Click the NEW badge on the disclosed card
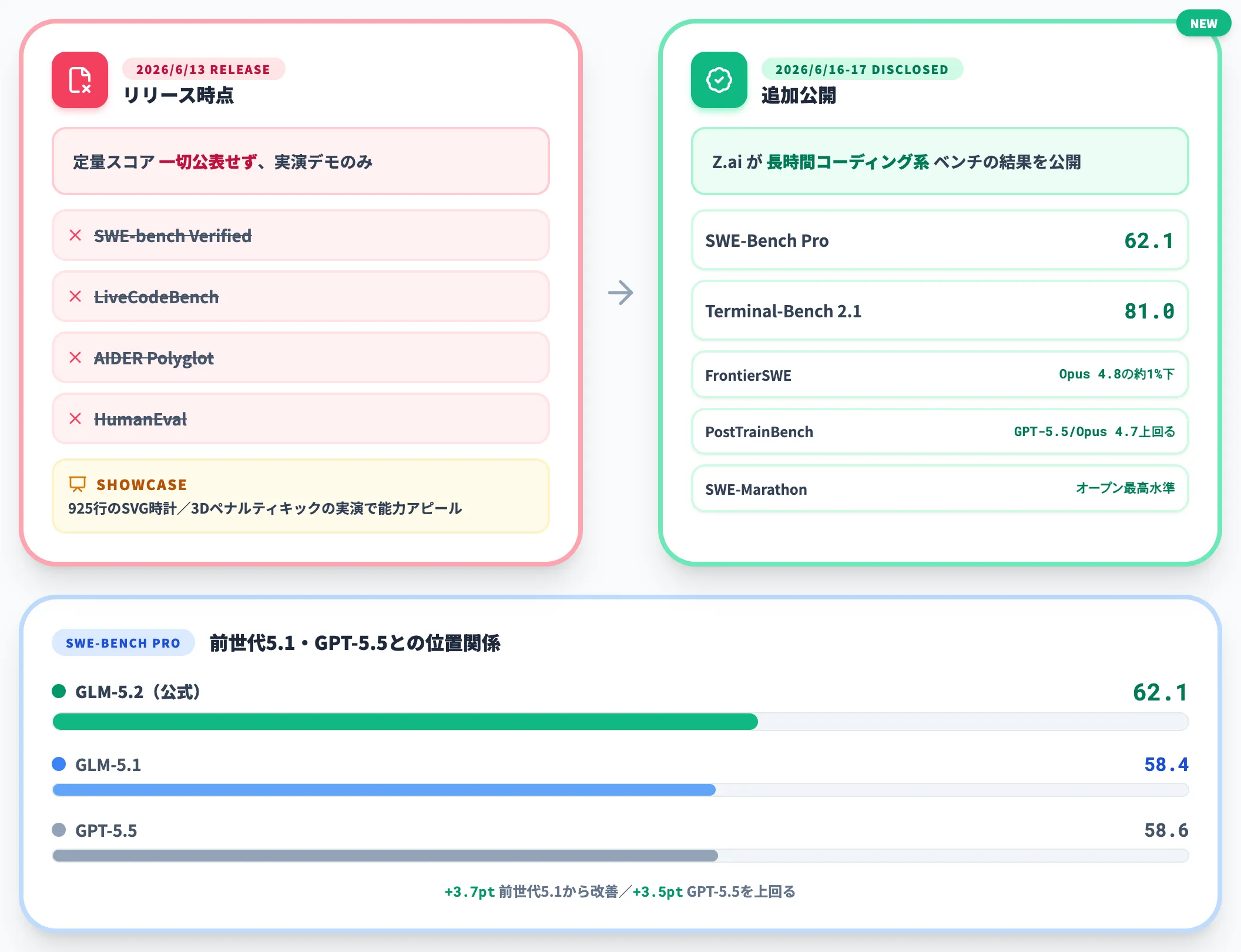Image resolution: width=1241 pixels, height=952 pixels. [1203, 24]
